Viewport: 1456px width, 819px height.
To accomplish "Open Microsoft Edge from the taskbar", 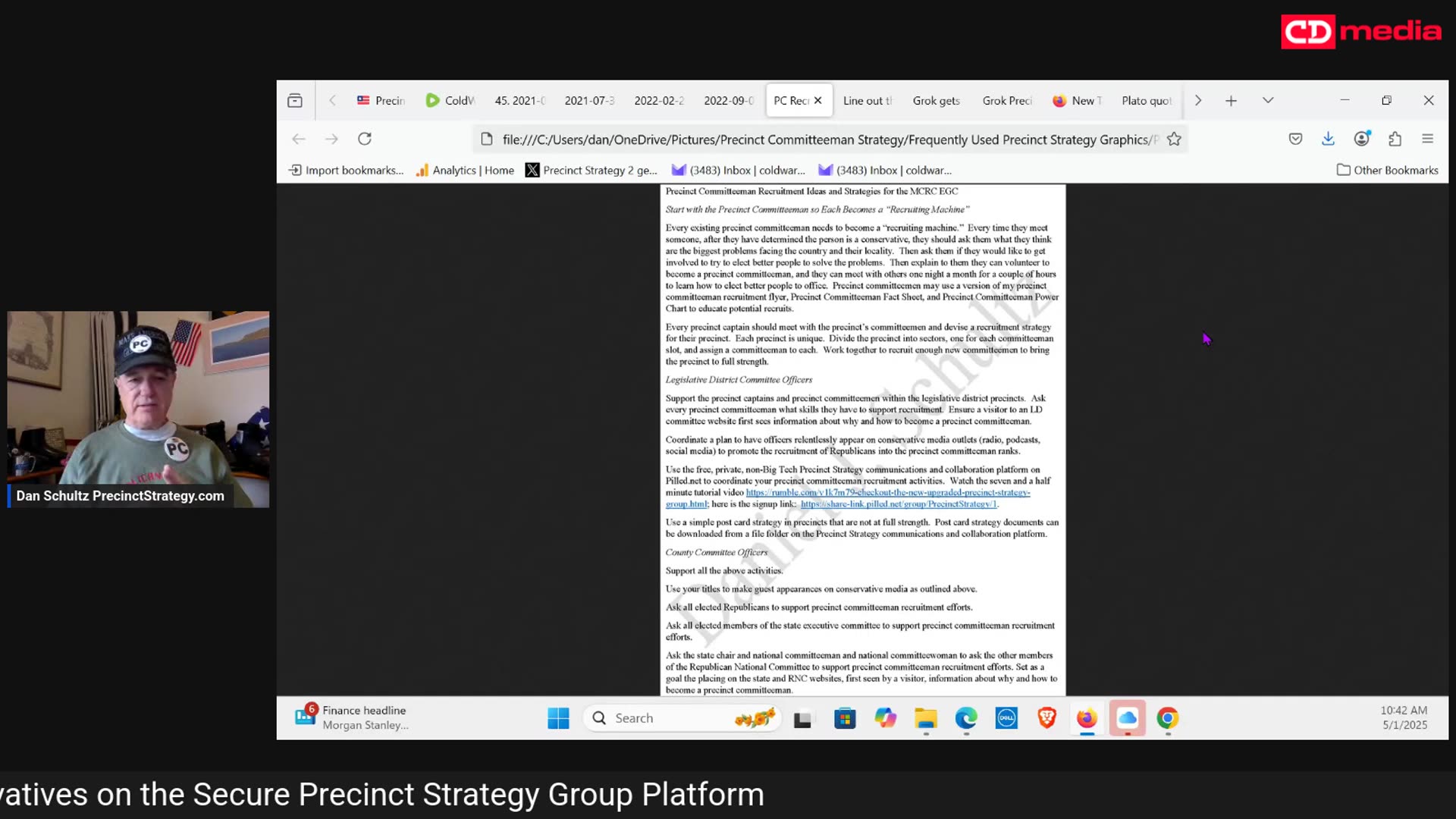I will 965,718.
